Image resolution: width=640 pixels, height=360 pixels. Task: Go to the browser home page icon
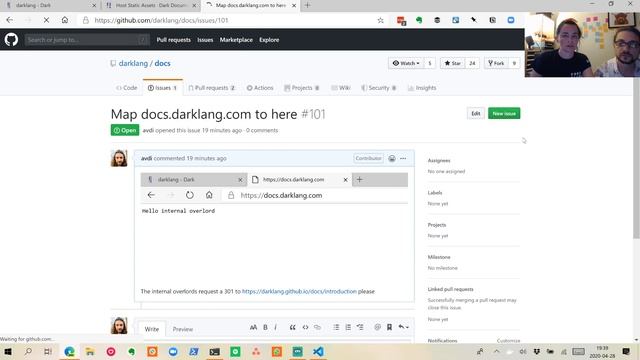[64, 20]
